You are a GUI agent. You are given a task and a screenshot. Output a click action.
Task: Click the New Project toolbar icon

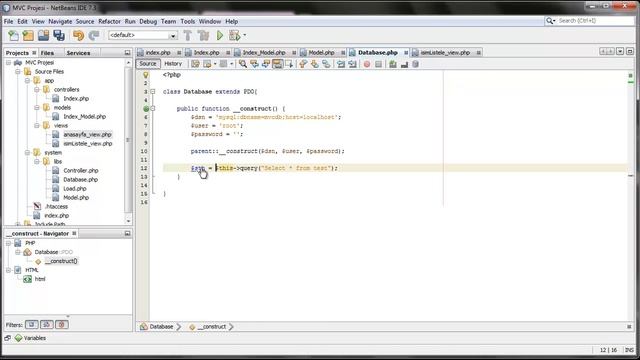pos(28,36)
